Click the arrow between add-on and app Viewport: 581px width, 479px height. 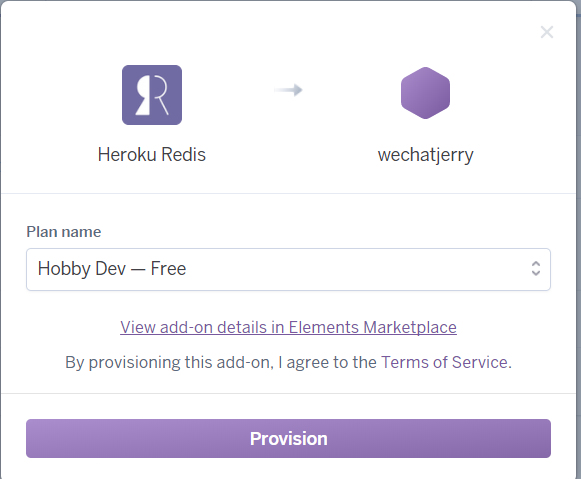288,90
